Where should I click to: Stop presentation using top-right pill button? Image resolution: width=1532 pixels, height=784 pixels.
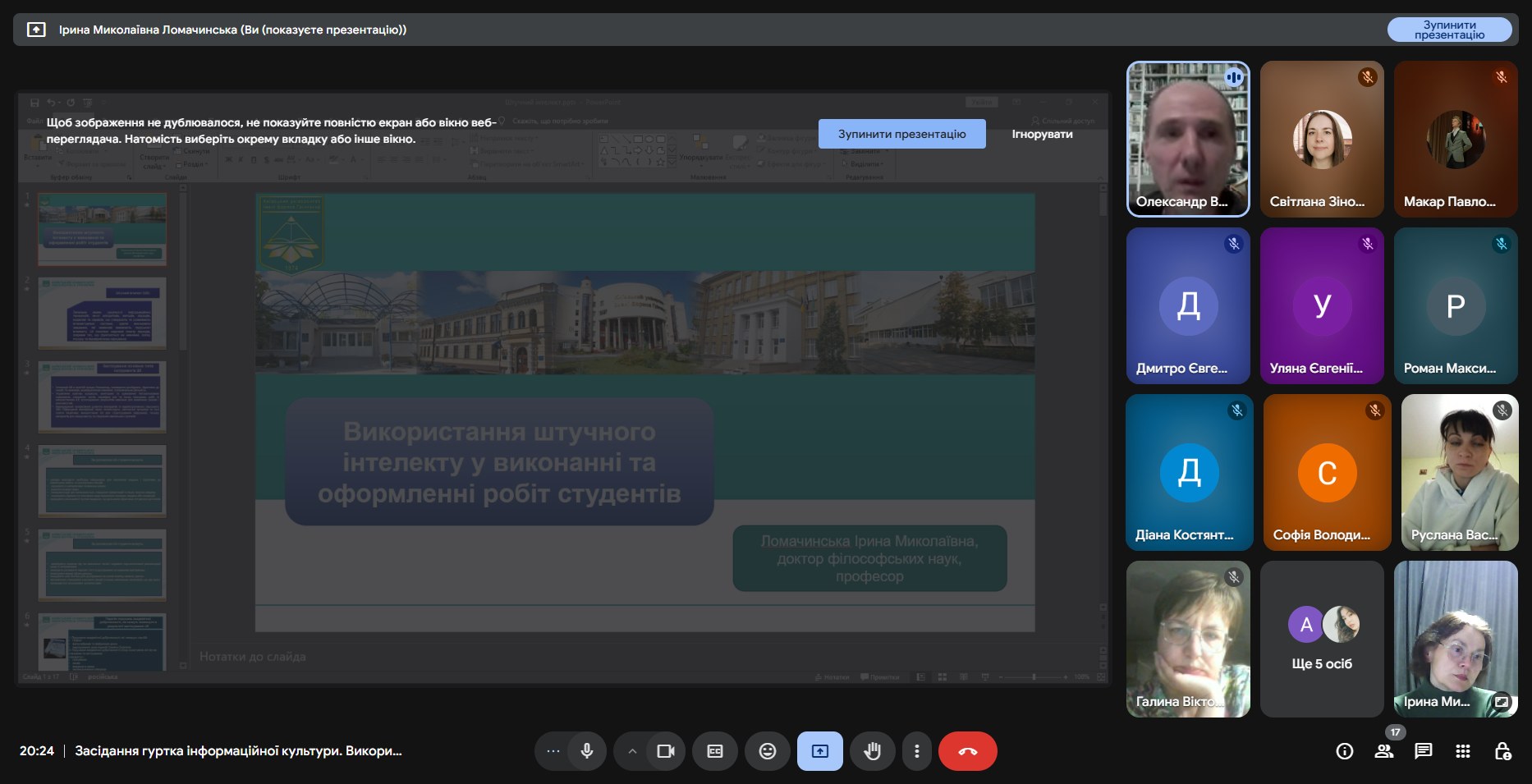point(1449,30)
